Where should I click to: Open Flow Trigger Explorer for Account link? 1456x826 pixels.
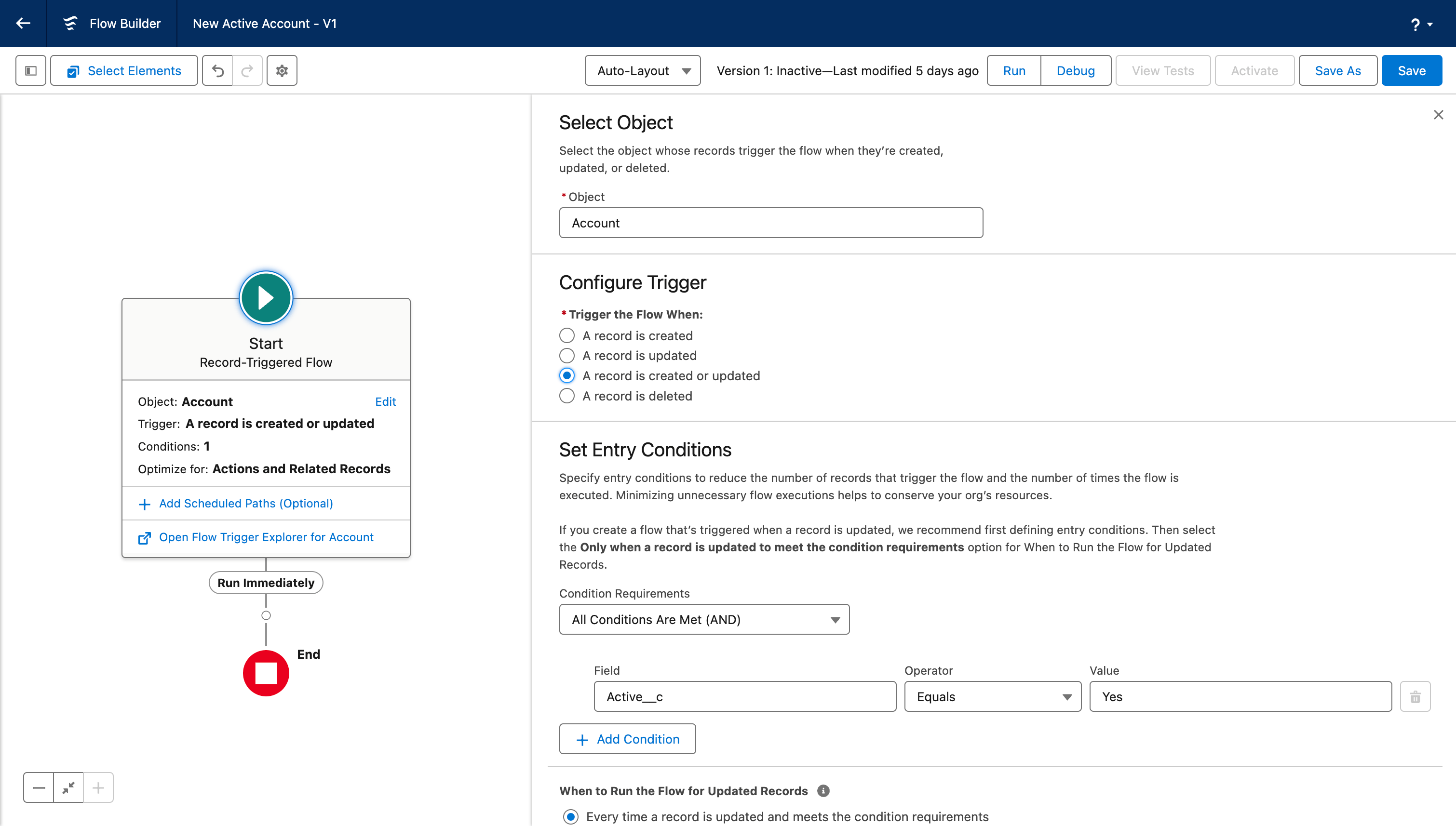(266, 537)
